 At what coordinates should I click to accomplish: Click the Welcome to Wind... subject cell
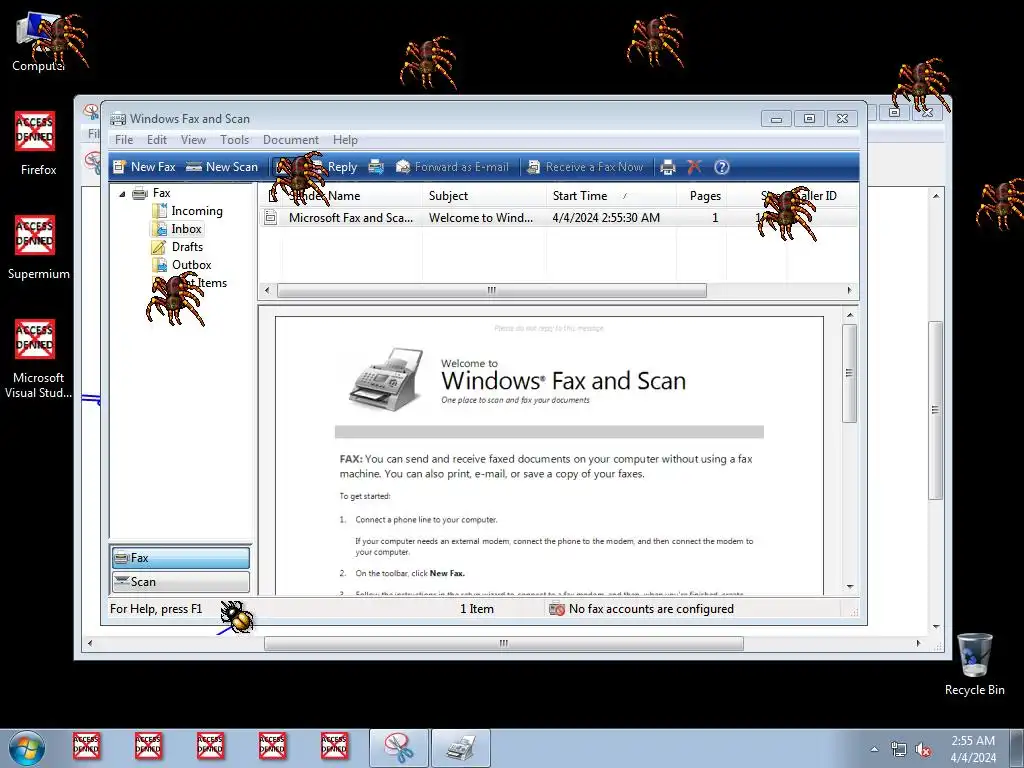tap(481, 218)
